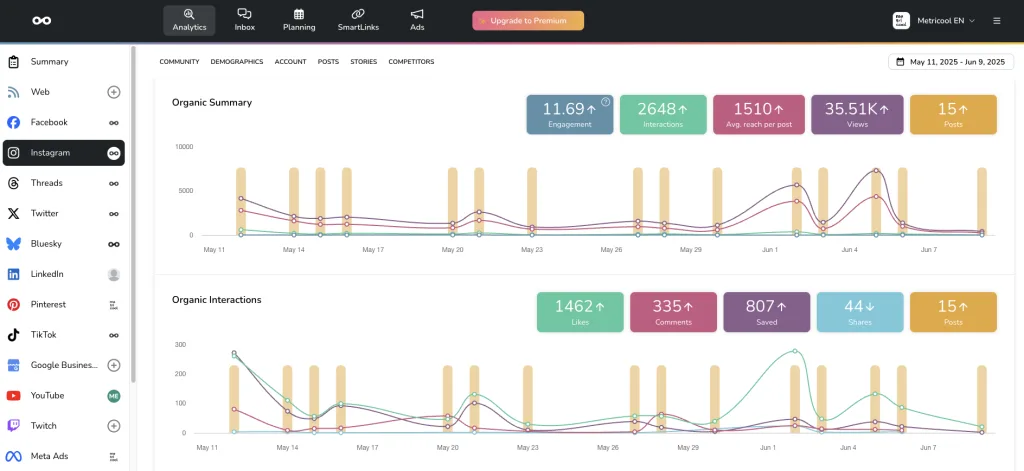Open TikTok in the sidebar

(x=45, y=335)
